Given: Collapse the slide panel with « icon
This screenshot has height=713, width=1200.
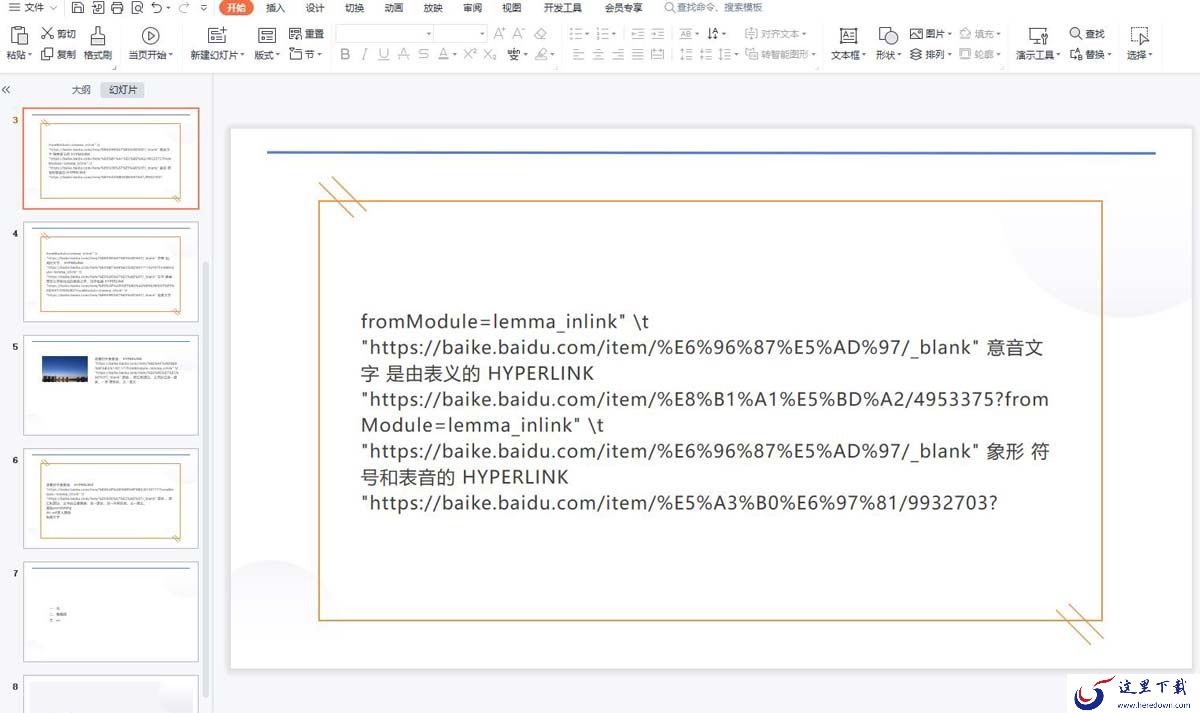Looking at the screenshot, I should tap(7, 90).
